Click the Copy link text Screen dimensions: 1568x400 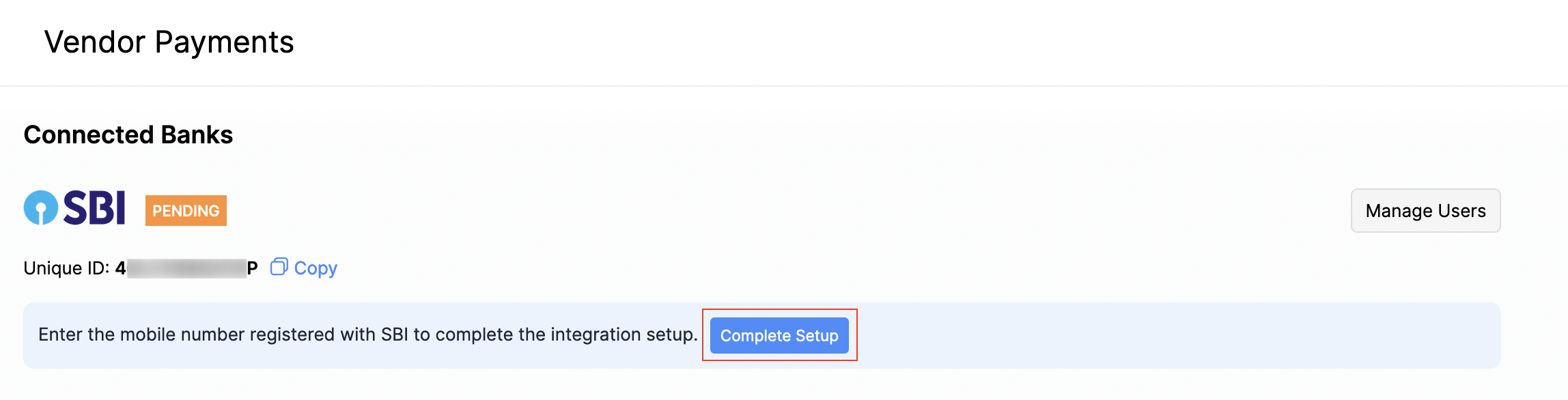[x=316, y=268]
